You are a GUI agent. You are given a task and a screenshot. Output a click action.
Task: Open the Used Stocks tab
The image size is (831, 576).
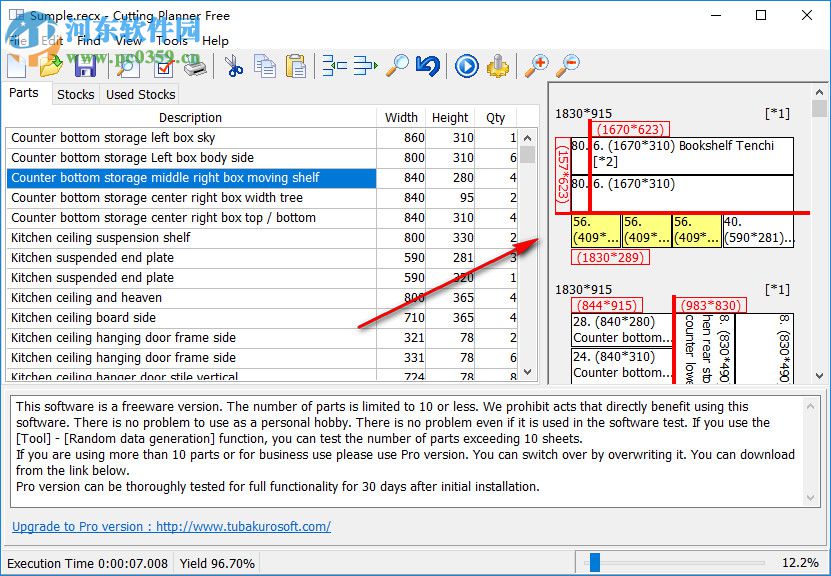(x=139, y=94)
